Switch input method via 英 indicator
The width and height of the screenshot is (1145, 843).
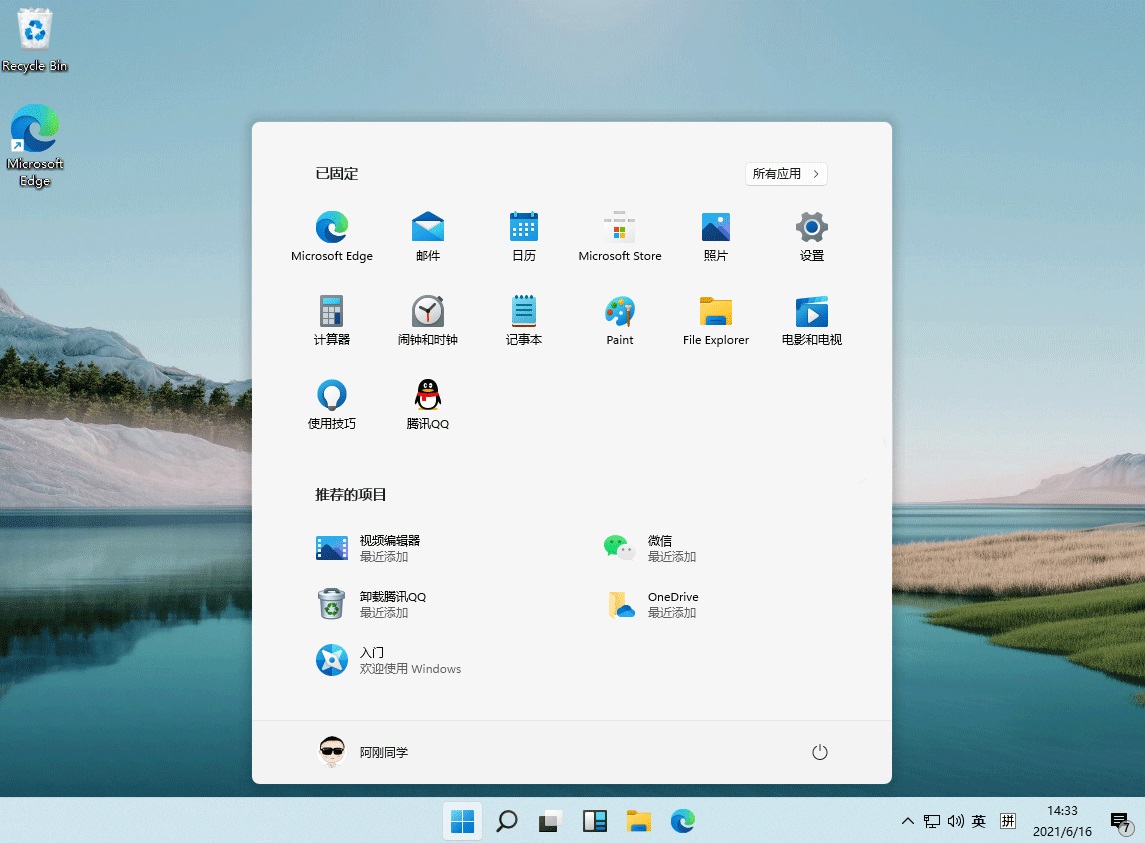pos(978,821)
